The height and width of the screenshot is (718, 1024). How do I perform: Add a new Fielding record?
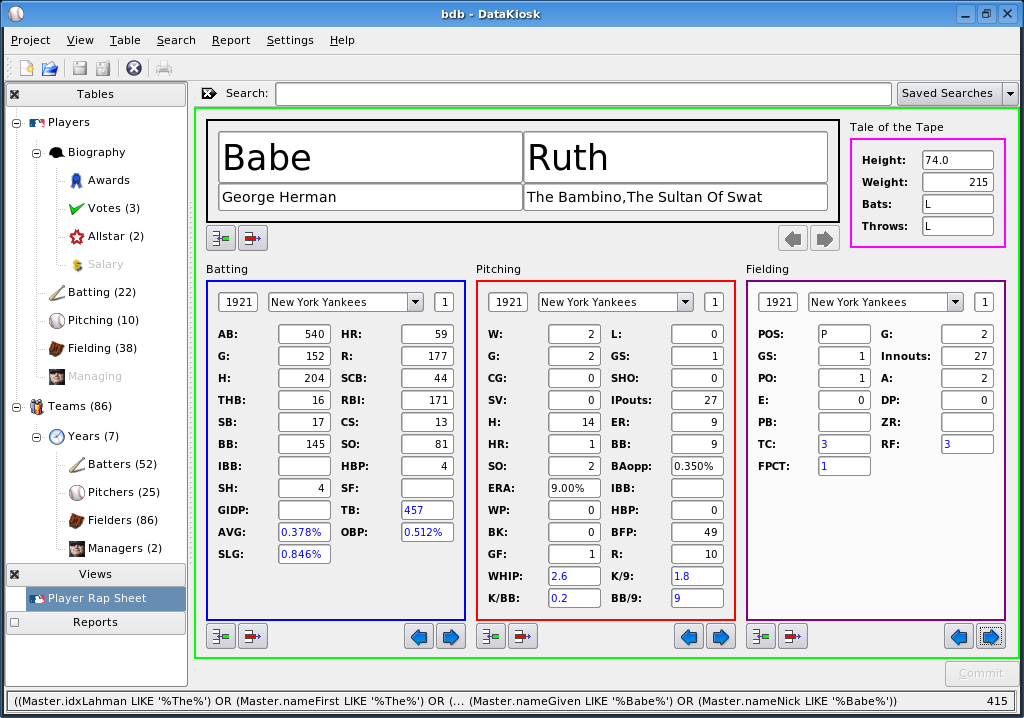(x=761, y=636)
